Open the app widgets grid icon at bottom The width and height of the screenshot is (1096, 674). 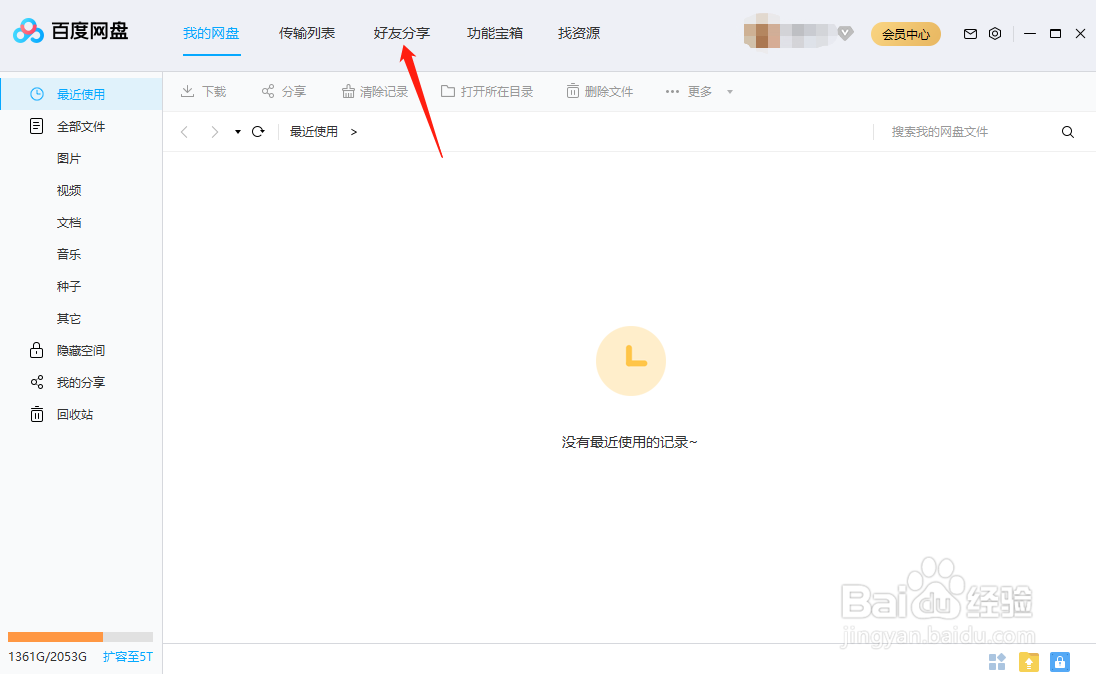pos(997,662)
